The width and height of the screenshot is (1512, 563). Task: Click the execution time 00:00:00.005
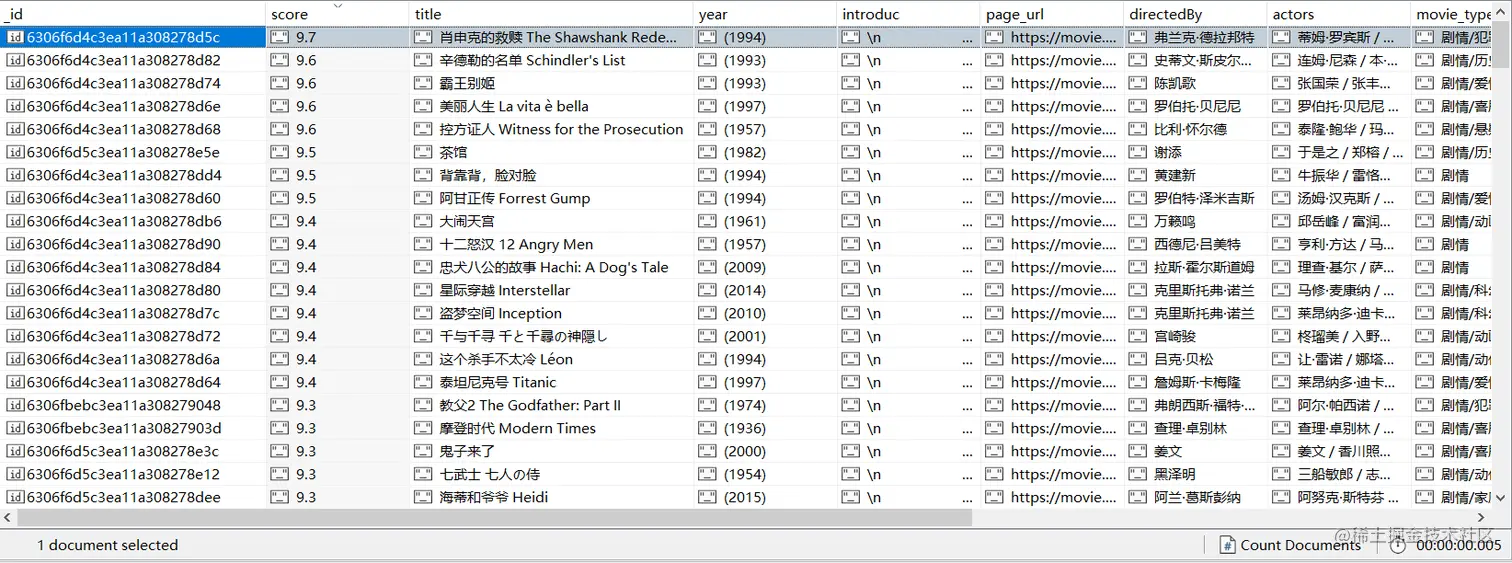coord(1458,545)
